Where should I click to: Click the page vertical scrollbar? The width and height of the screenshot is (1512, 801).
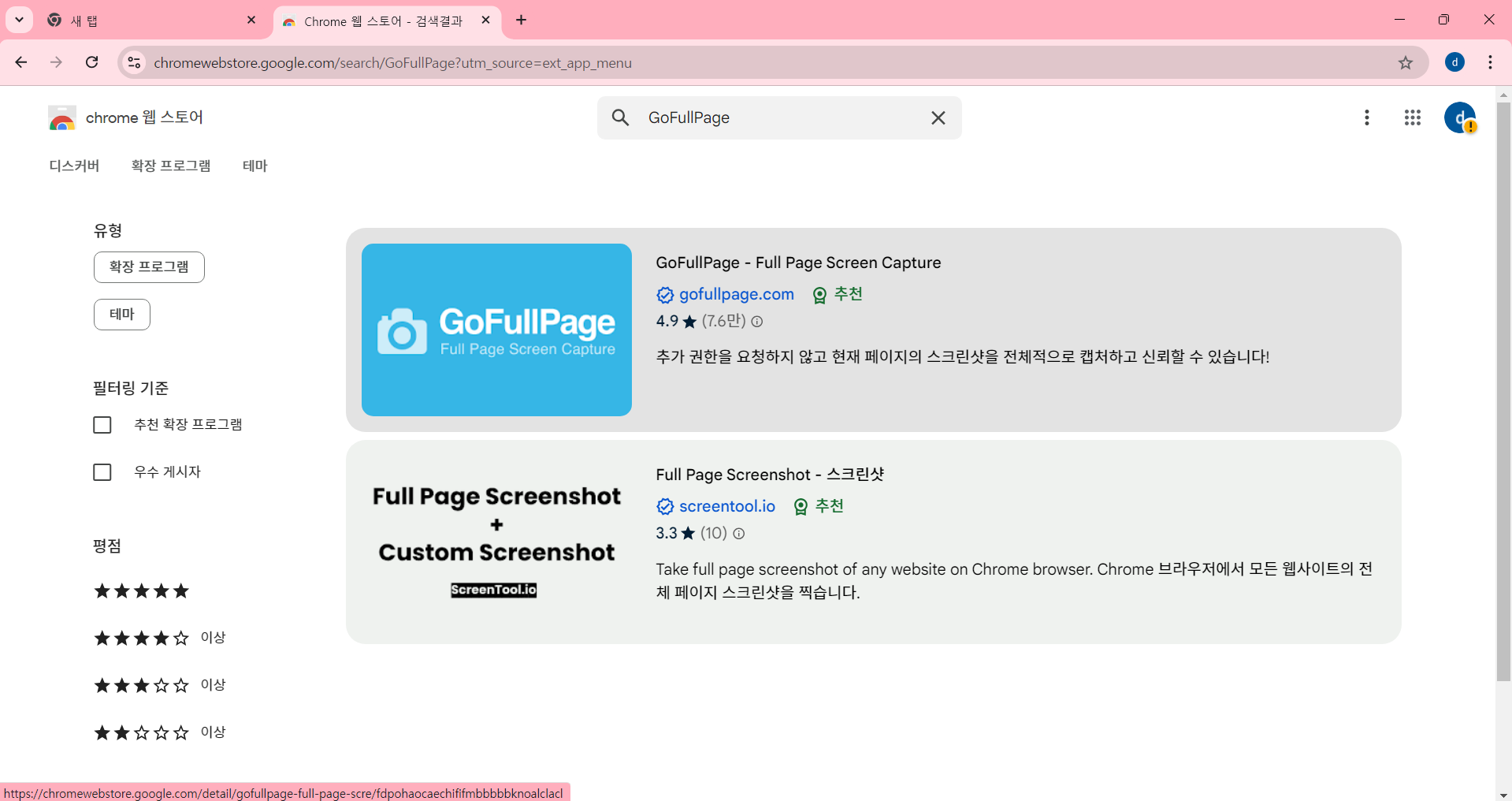[x=1503, y=392]
